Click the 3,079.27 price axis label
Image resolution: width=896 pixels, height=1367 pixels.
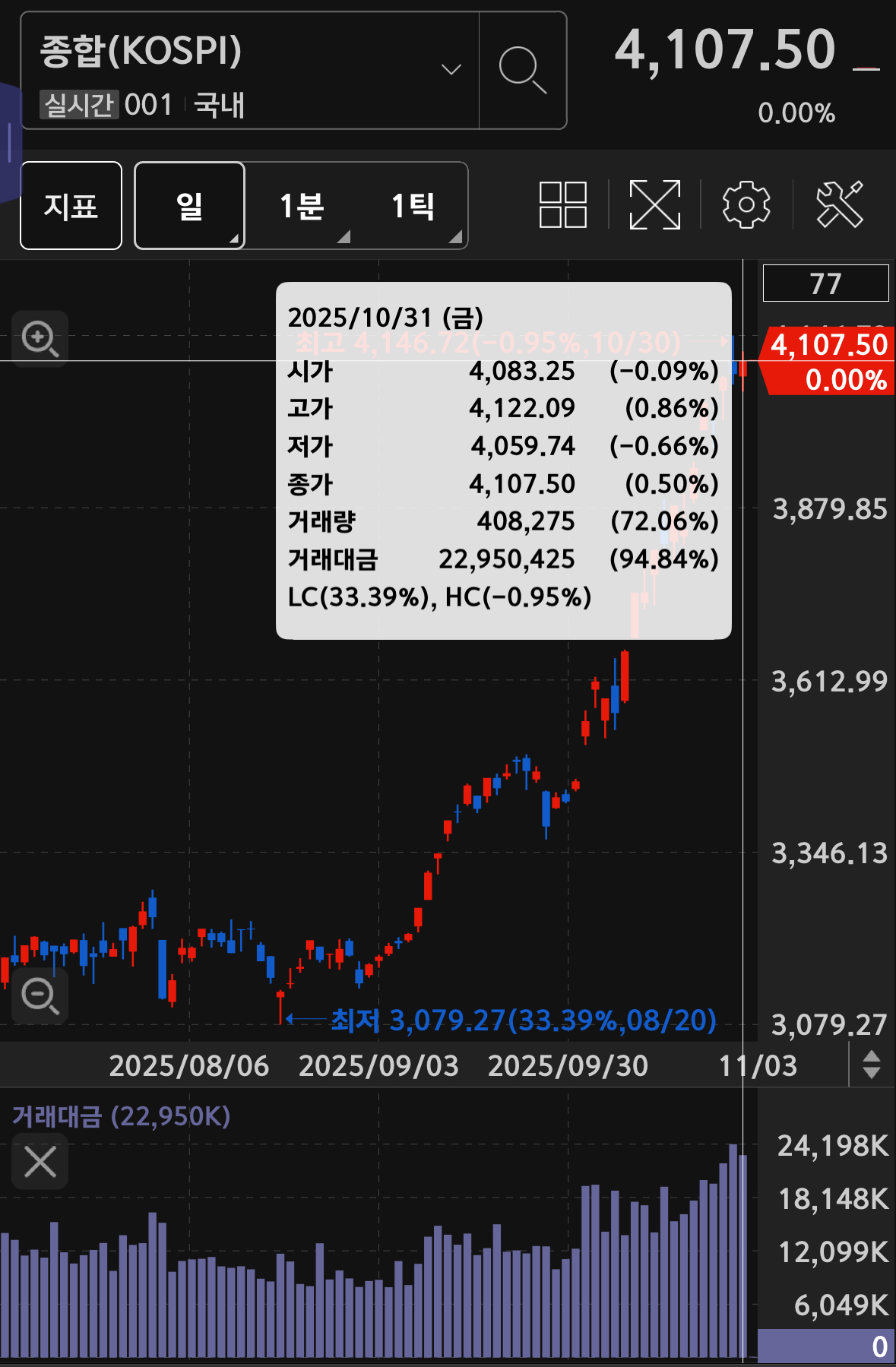[x=829, y=1025]
